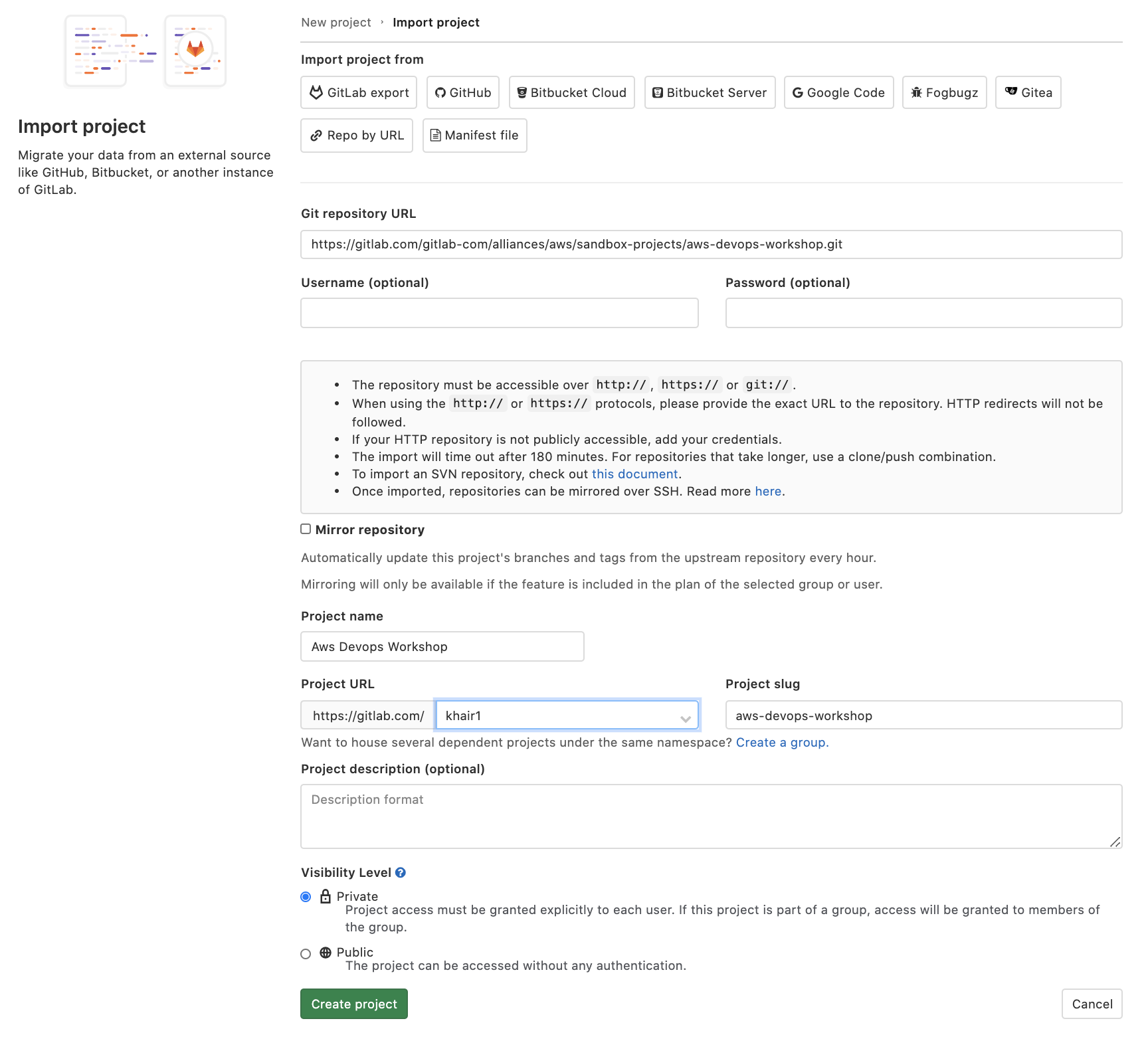Select Fogbugz import option
Viewport: 1148px width, 1039px height.
(945, 92)
